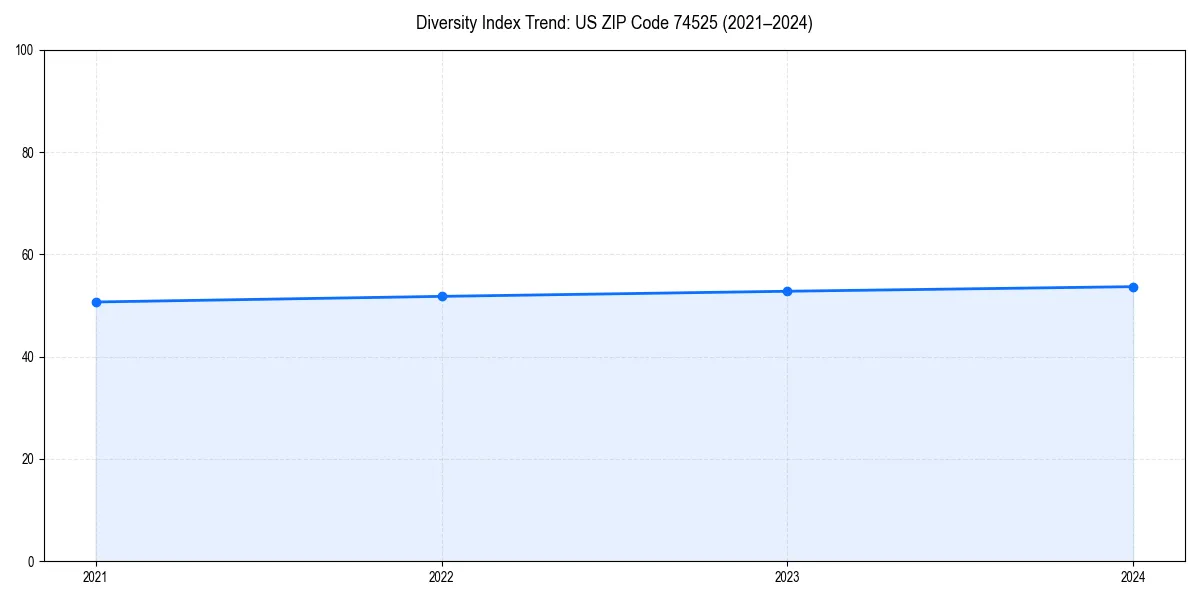Click the trend line segment between 2023 and 2024
Screen dimensions: 1200x600
point(960,288)
